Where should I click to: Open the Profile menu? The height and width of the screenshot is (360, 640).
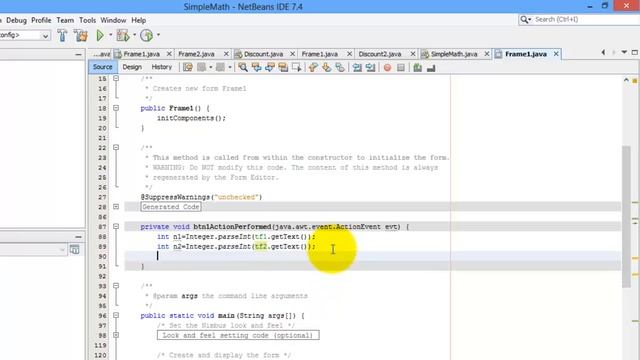pyautogui.click(x=41, y=20)
